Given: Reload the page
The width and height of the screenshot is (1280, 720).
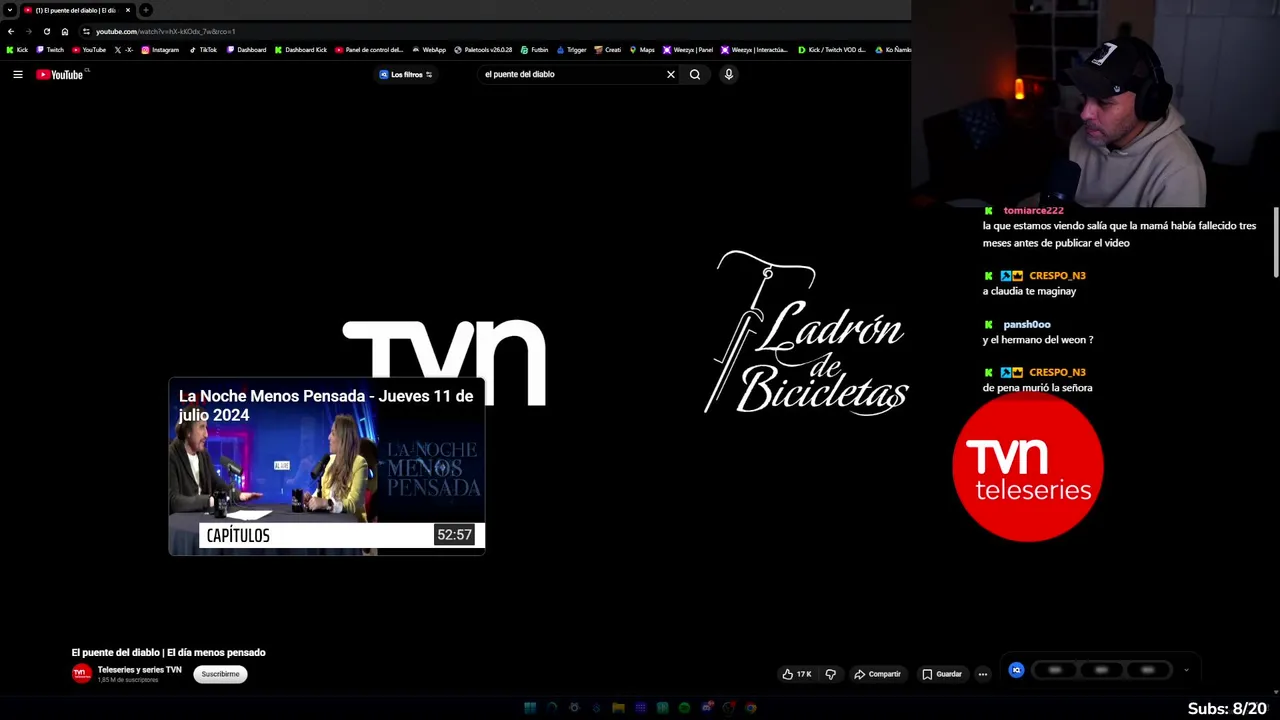Looking at the screenshot, I should [x=46, y=31].
